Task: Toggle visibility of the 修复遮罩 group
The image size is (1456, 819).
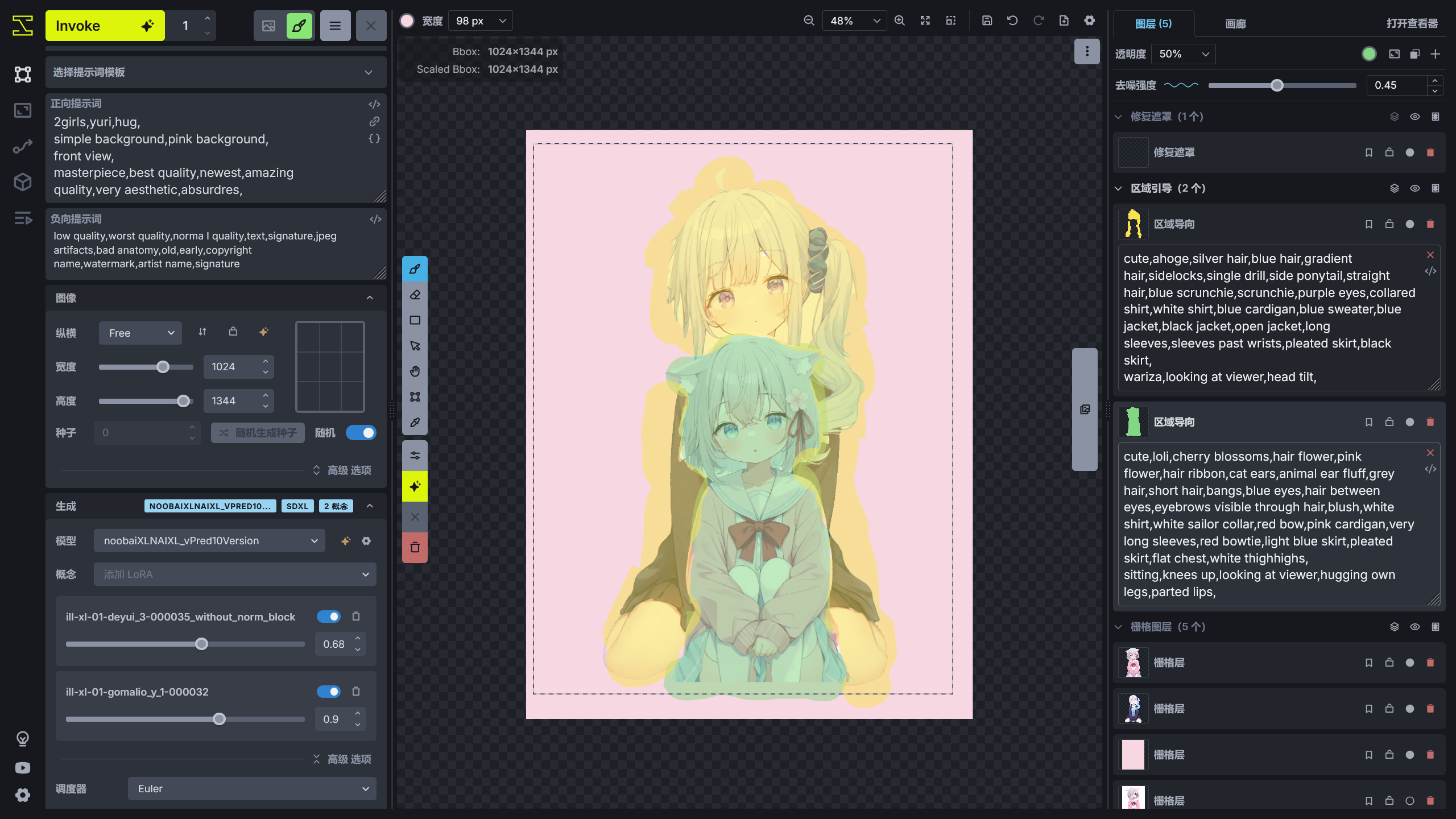Action: coord(1415,116)
